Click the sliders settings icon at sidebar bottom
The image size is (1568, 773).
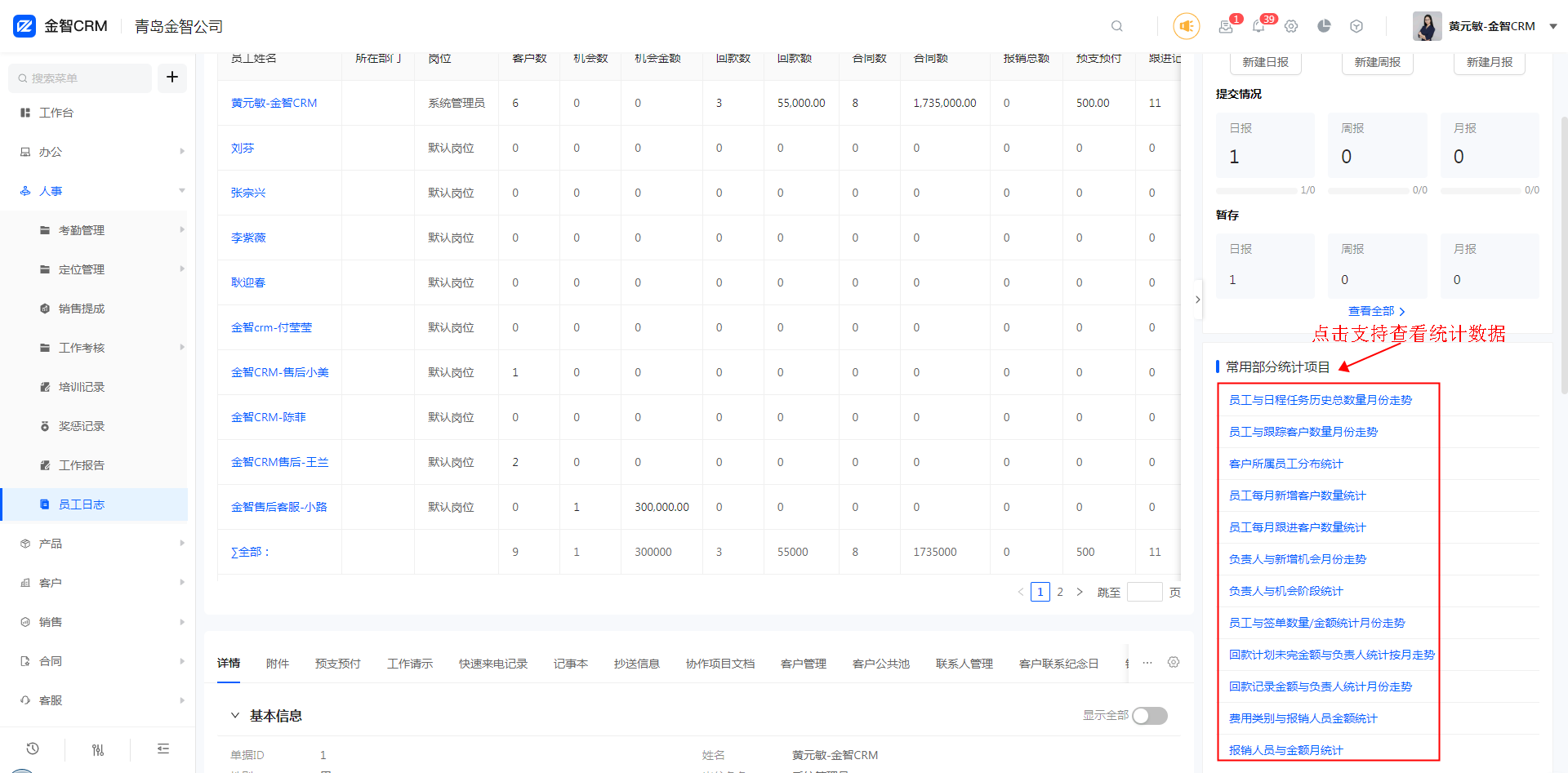tap(98, 749)
